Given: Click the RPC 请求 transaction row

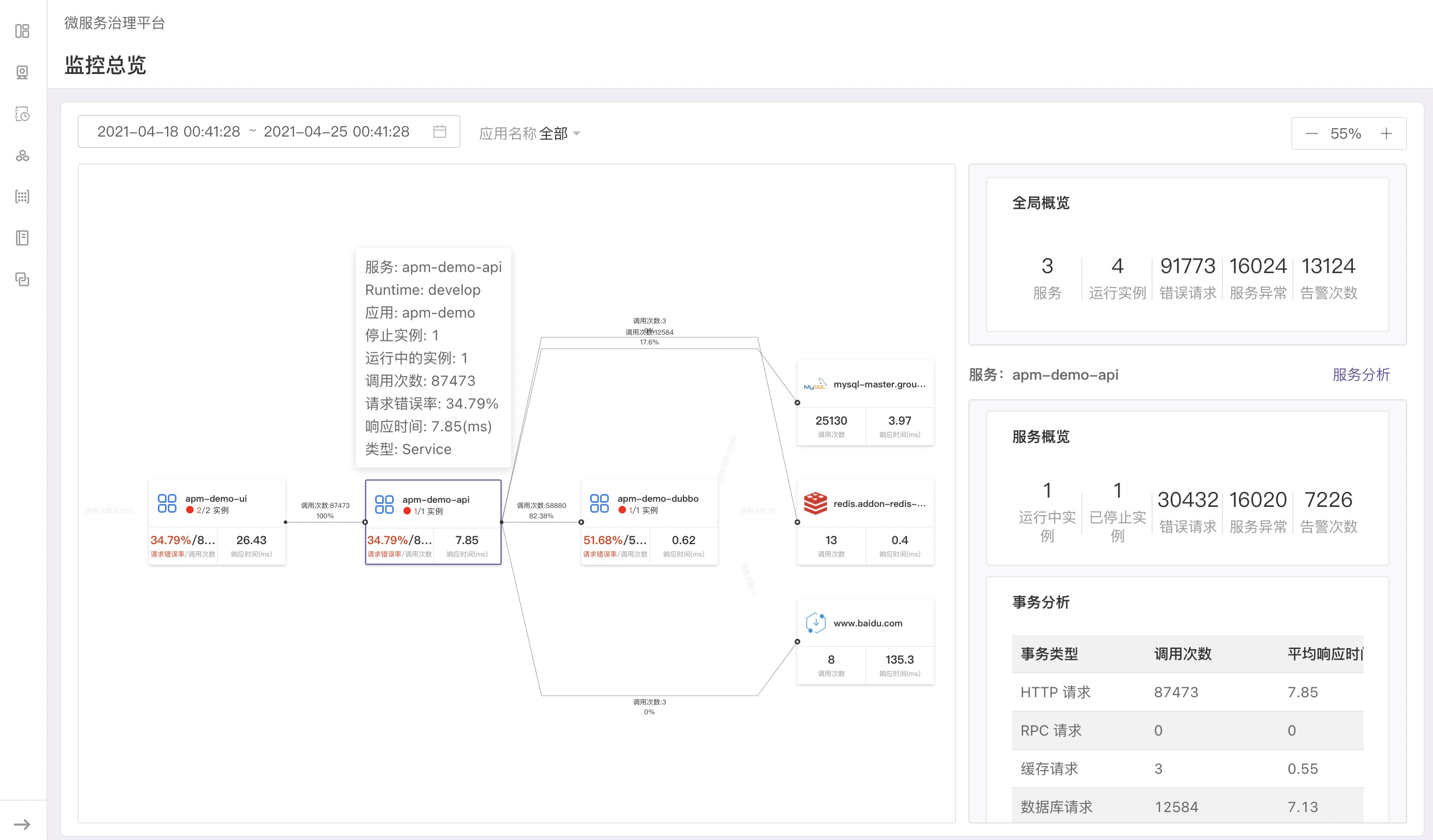Looking at the screenshot, I should 1187,730.
